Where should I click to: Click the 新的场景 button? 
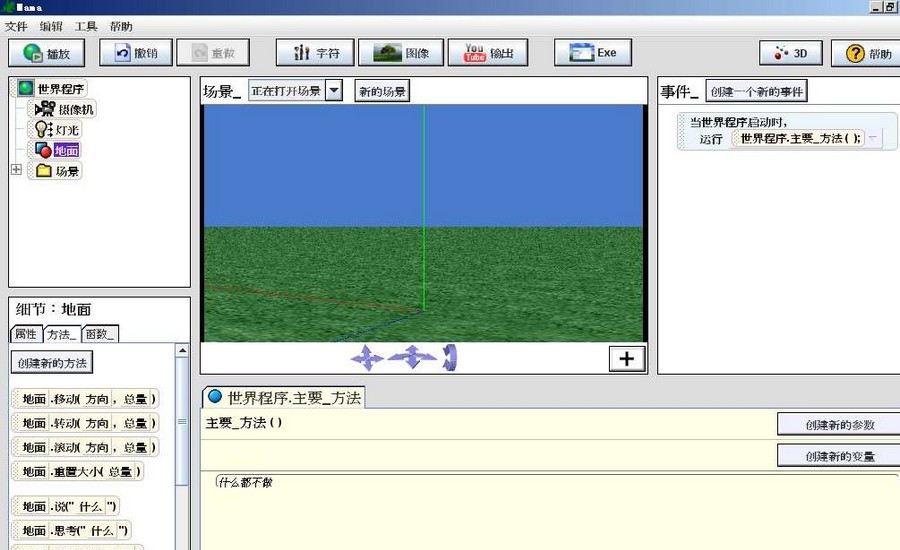pos(382,91)
